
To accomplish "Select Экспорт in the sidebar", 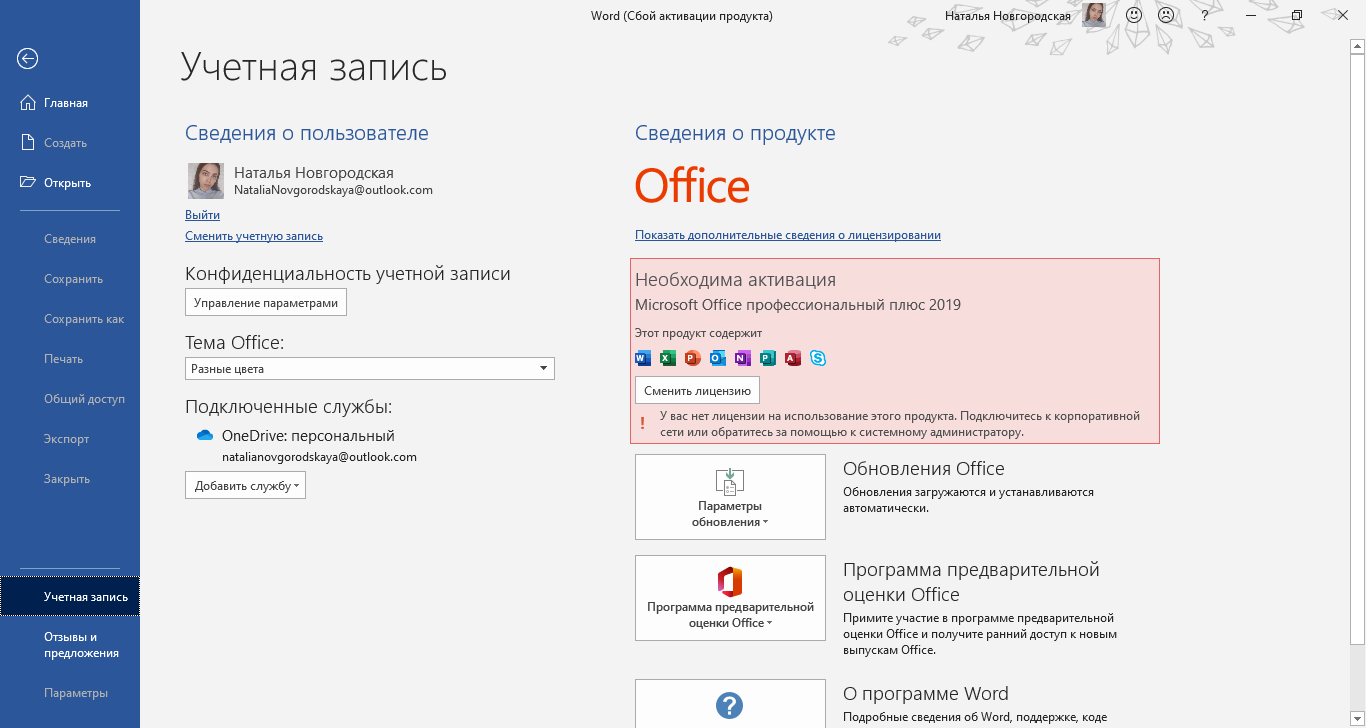I will pos(70,439).
